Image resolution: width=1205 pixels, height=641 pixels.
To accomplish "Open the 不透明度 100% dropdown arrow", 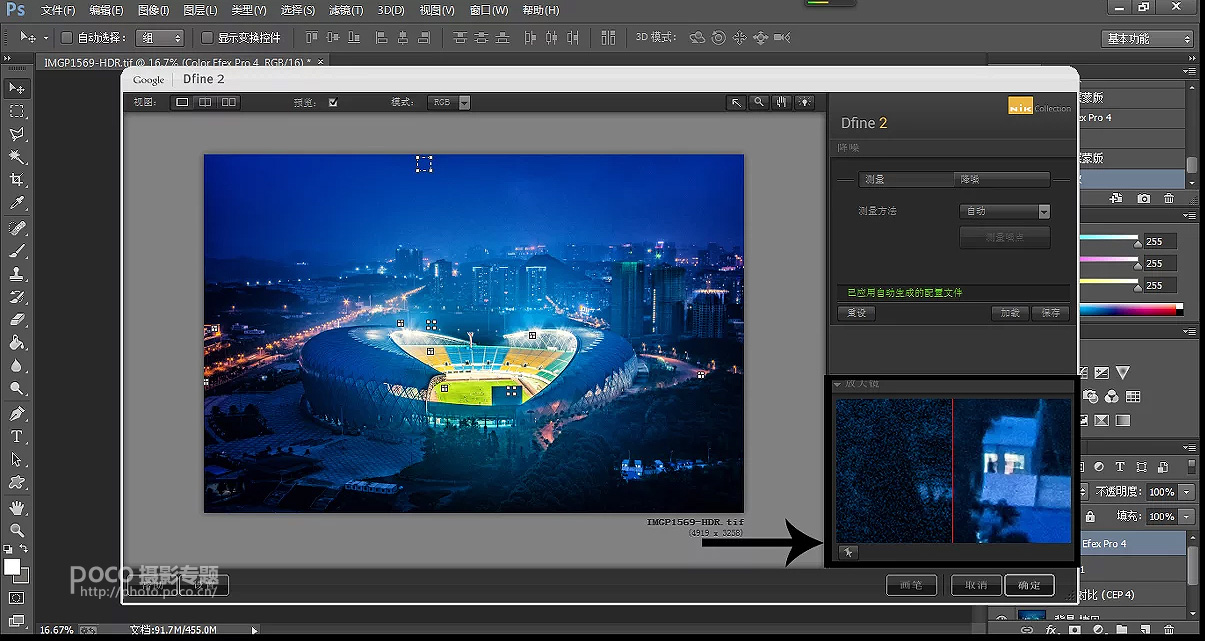I will (1186, 492).
